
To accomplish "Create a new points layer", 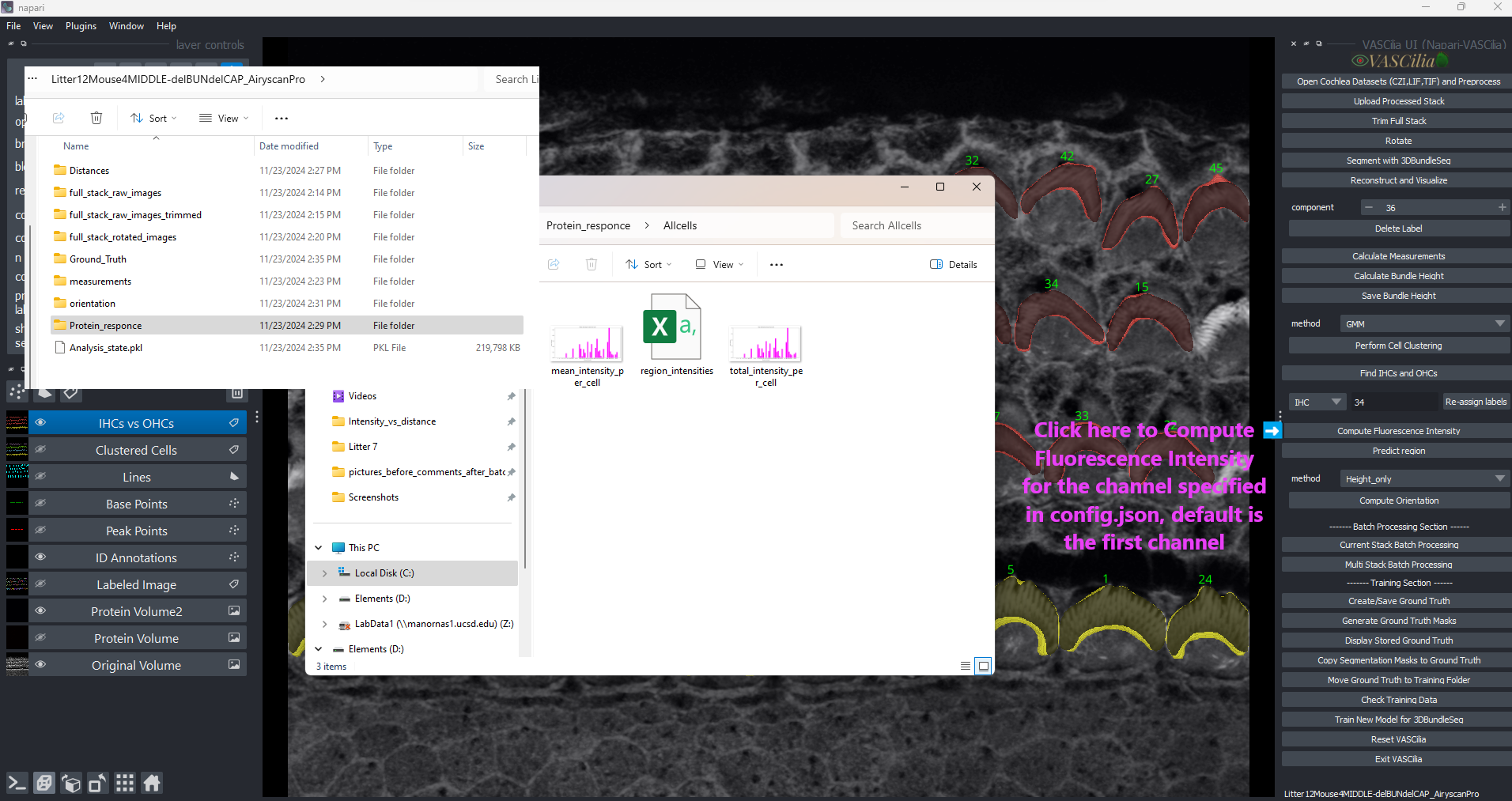I will (x=17, y=392).
